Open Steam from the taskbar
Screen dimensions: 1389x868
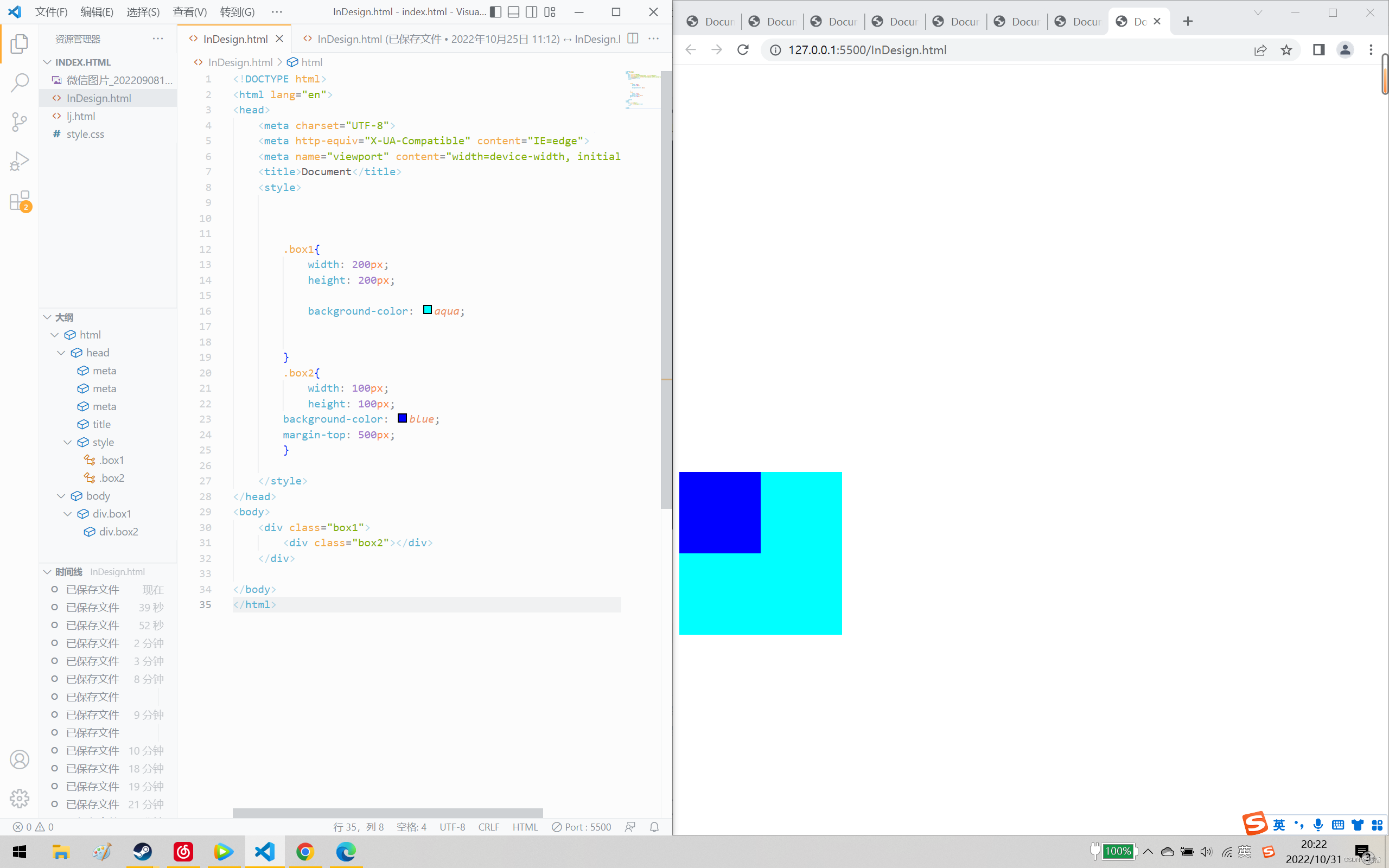pyautogui.click(x=142, y=851)
